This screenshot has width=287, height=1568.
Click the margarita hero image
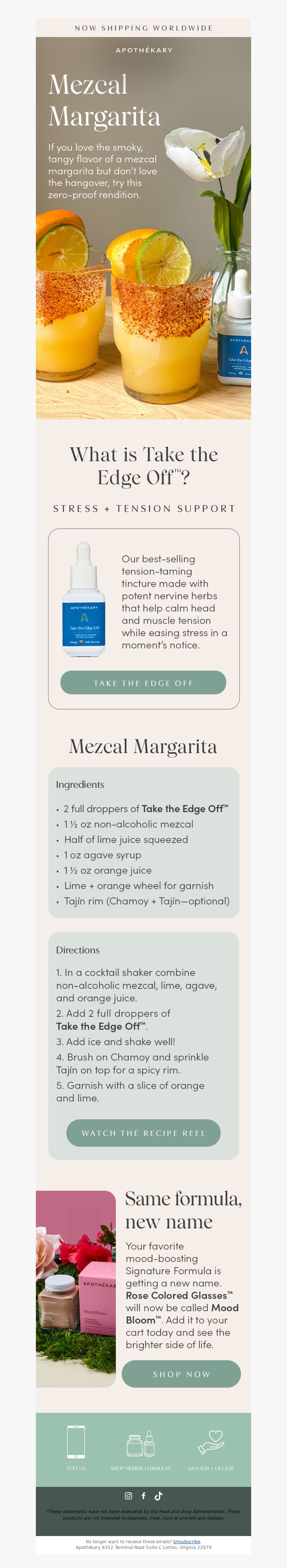point(143,228)
